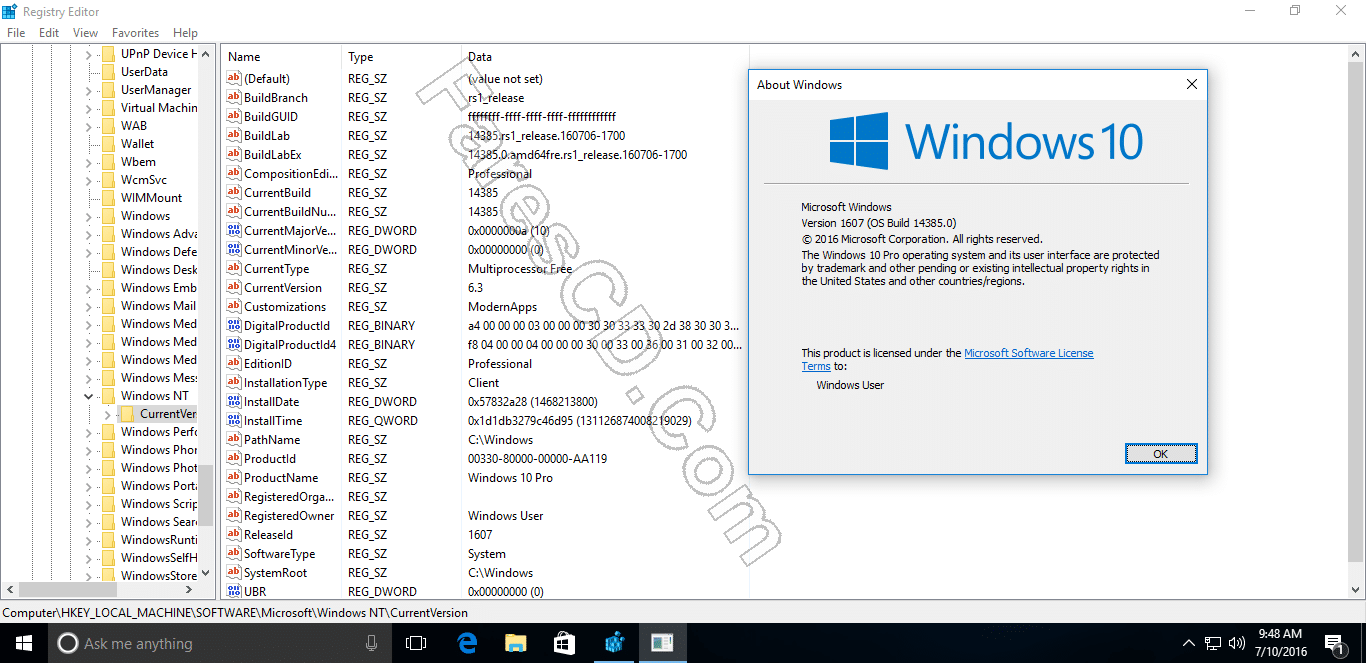
Task: Click the CurrentMinorVe... DWORD value icon
Action: (x=234, y=250)
